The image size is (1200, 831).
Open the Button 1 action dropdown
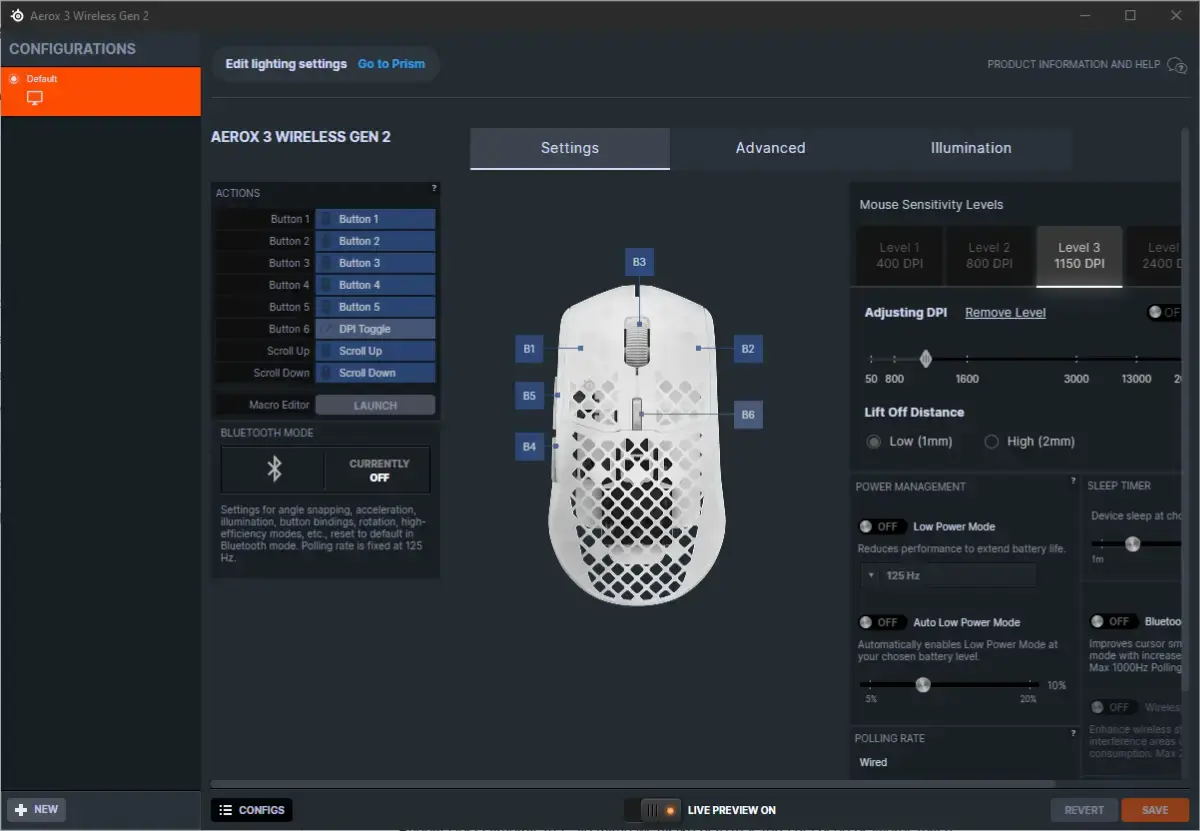[x=375, y=219]
